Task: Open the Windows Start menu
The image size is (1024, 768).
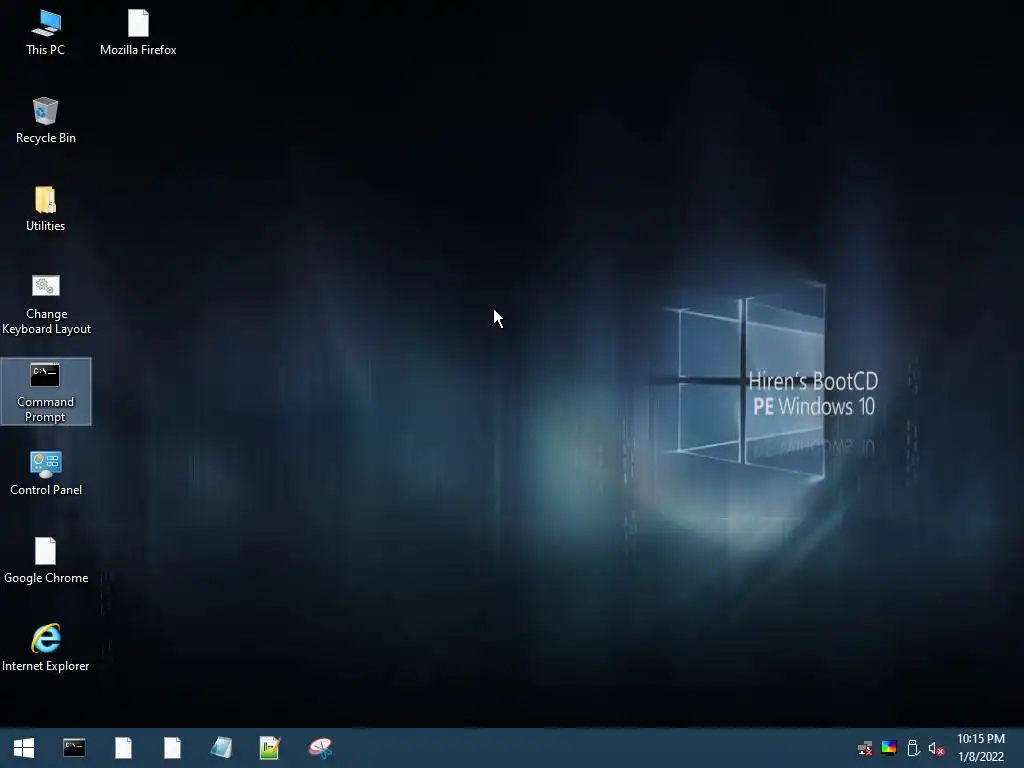Action: click(24, 748)
